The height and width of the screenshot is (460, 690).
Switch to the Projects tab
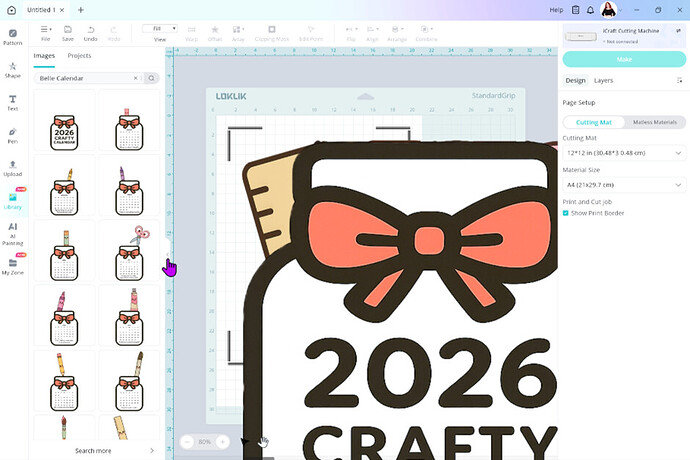(x=79, y=56)
